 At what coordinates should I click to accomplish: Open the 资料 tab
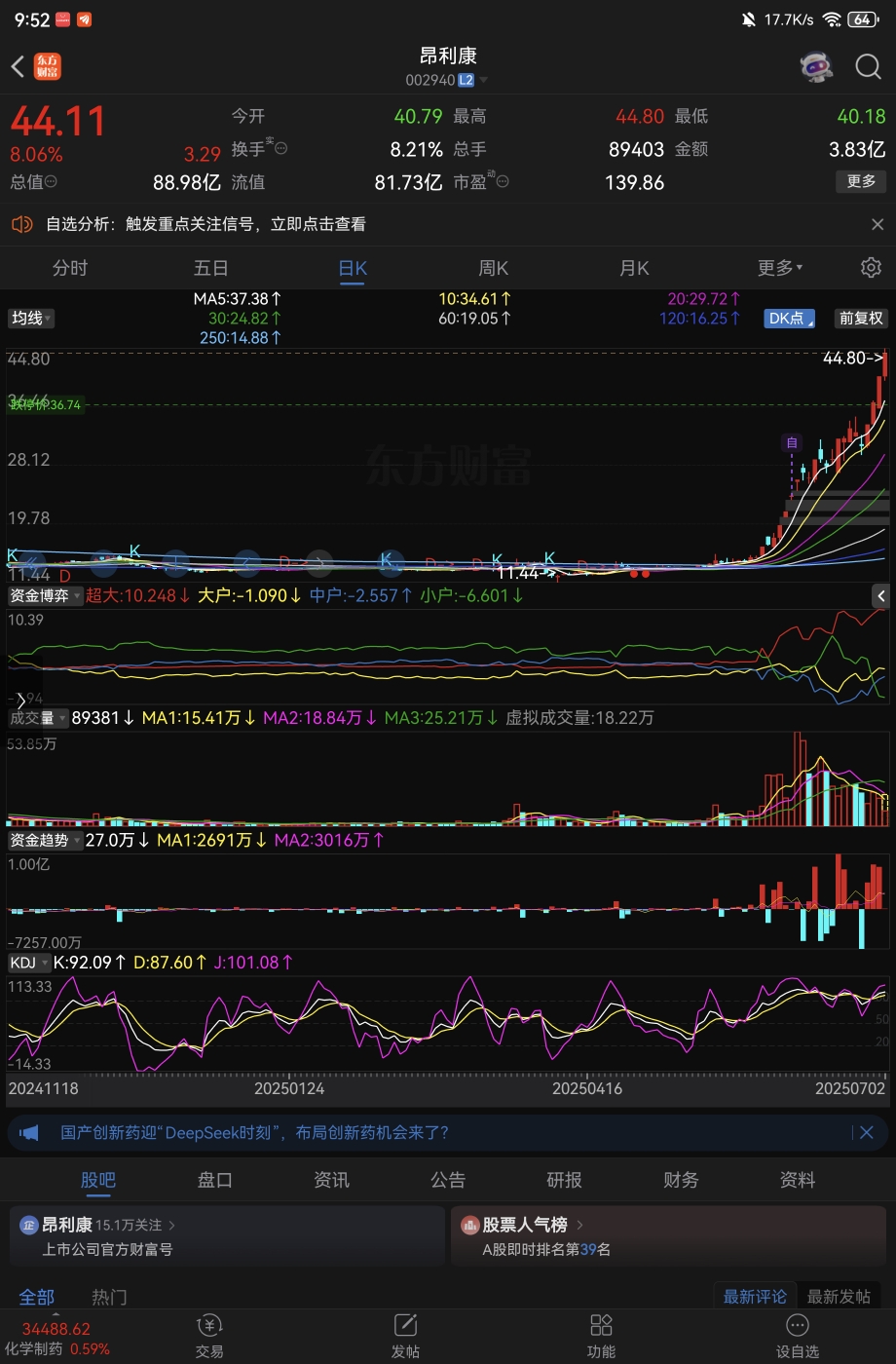pyautogui.click(x=798, y=1180)
